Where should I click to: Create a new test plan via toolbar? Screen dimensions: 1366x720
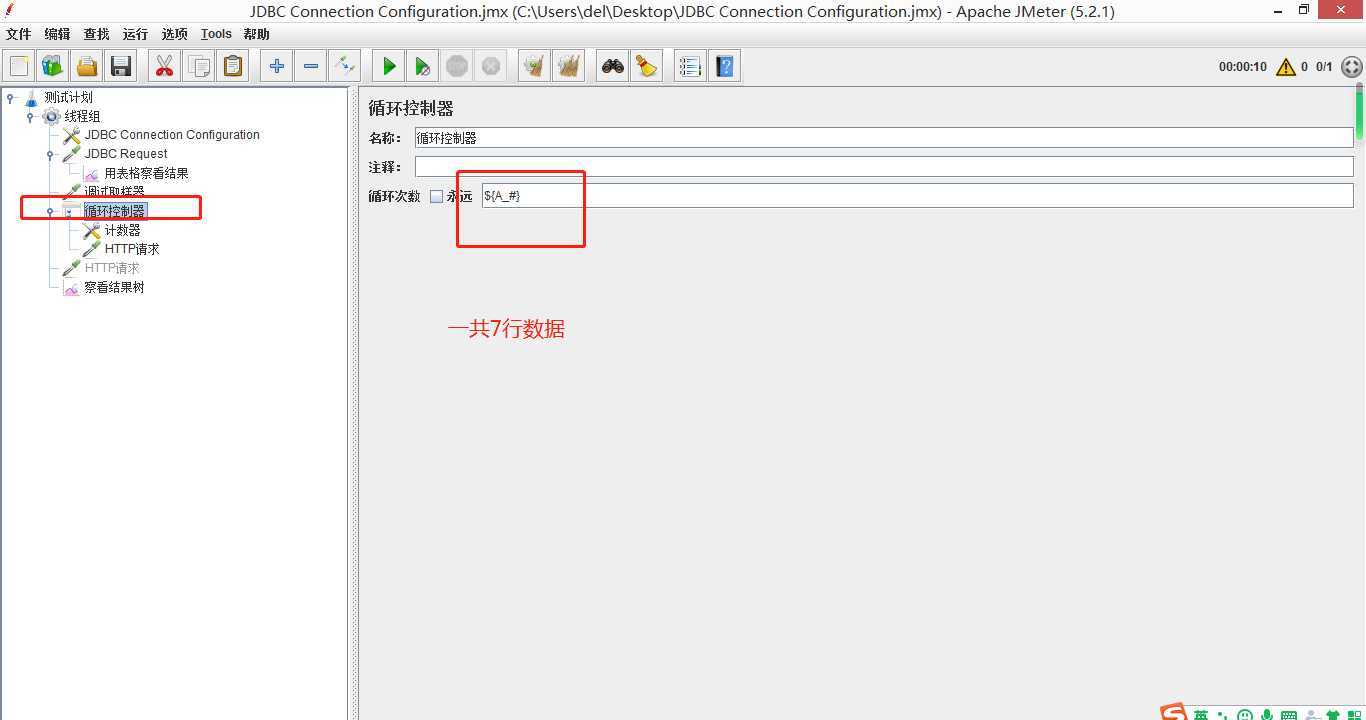coord(19,67)
